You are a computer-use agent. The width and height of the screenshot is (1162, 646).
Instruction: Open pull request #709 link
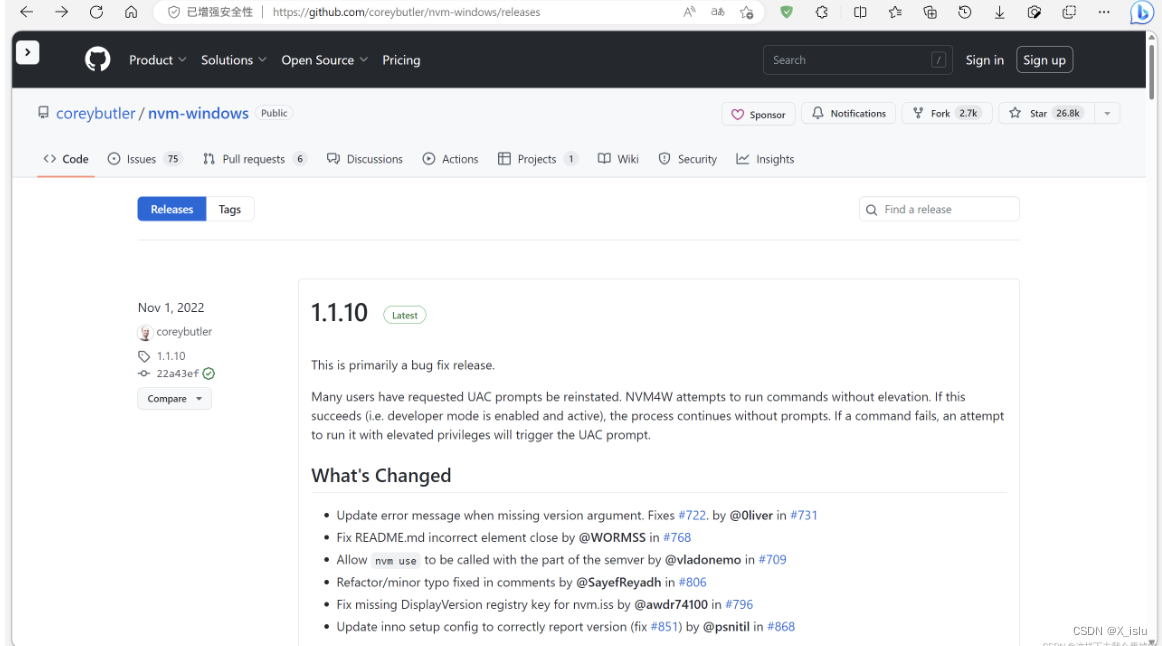pyautogui.click(x=772, y=559)
